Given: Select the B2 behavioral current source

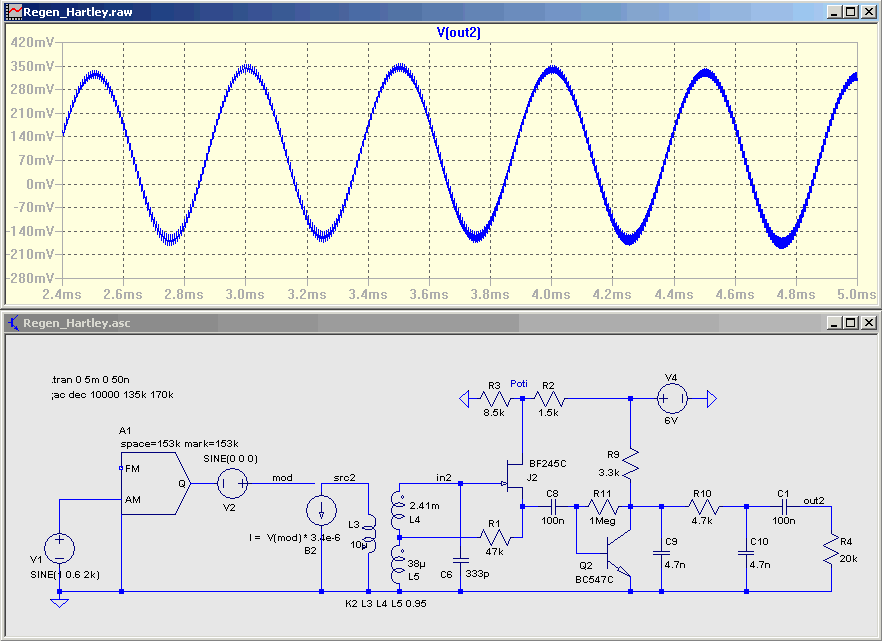Looking at the screenshot, I should click(x=321, y=511).
